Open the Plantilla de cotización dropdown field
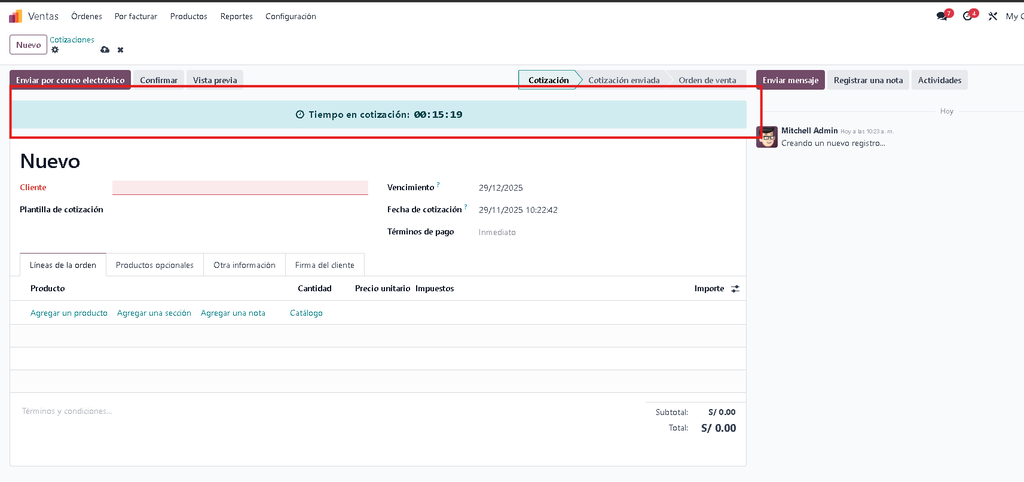 tap(240, 210)
